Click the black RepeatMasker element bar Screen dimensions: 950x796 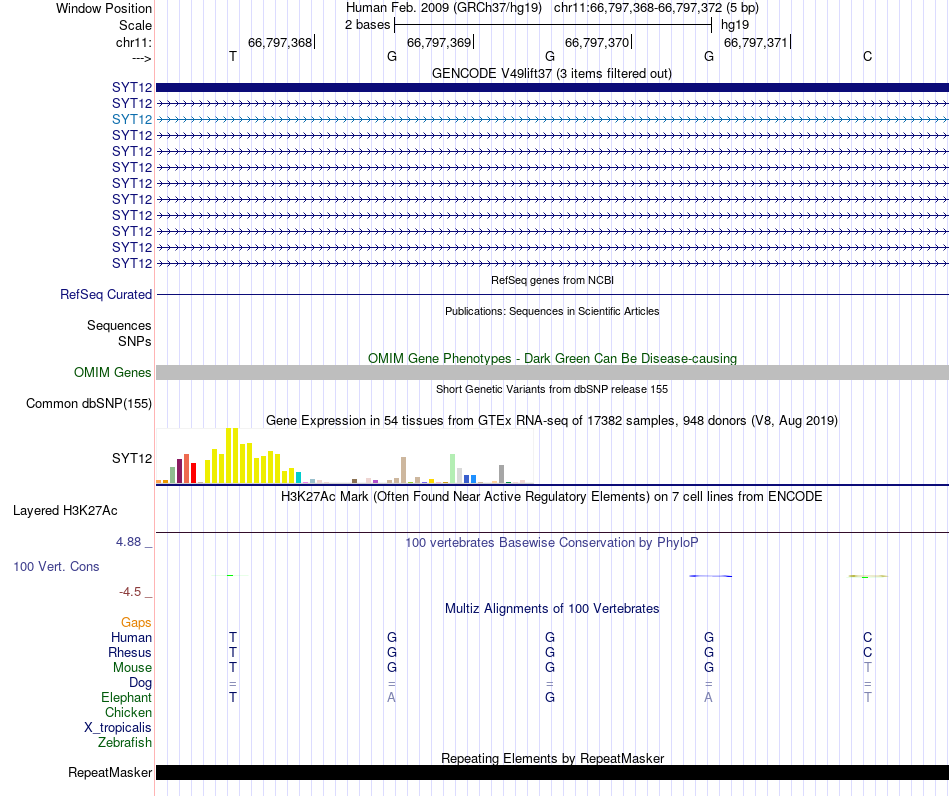[552, 772]
